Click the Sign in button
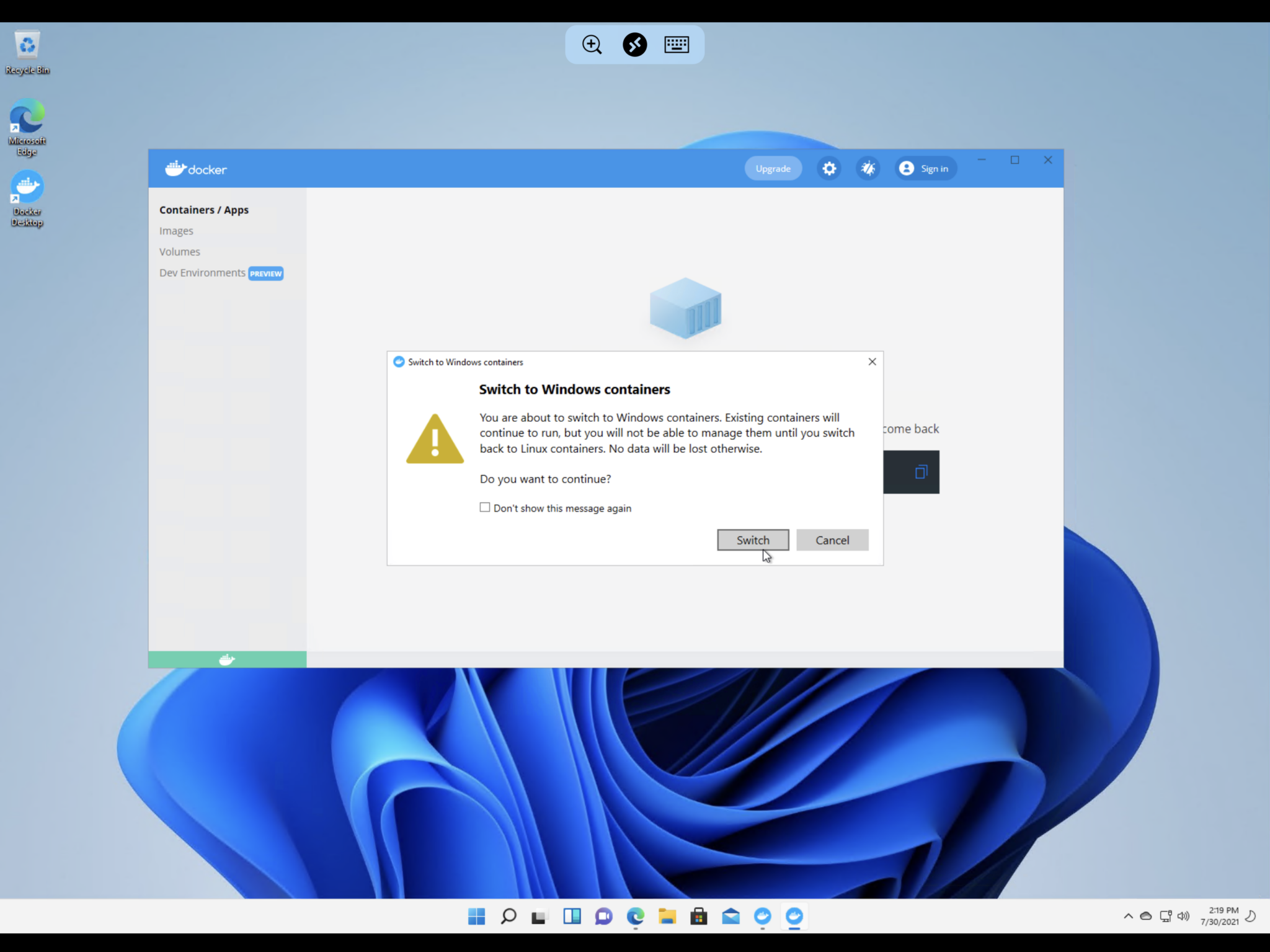The image size is (1270, 952). tap(925, 168)
